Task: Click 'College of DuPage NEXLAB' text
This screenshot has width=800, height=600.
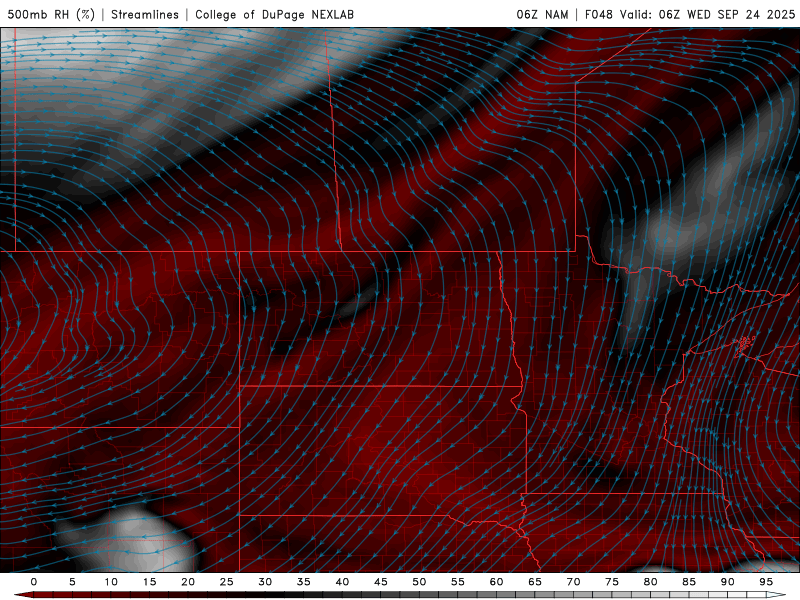Action: pyautogui.click(x=274, y=14)
